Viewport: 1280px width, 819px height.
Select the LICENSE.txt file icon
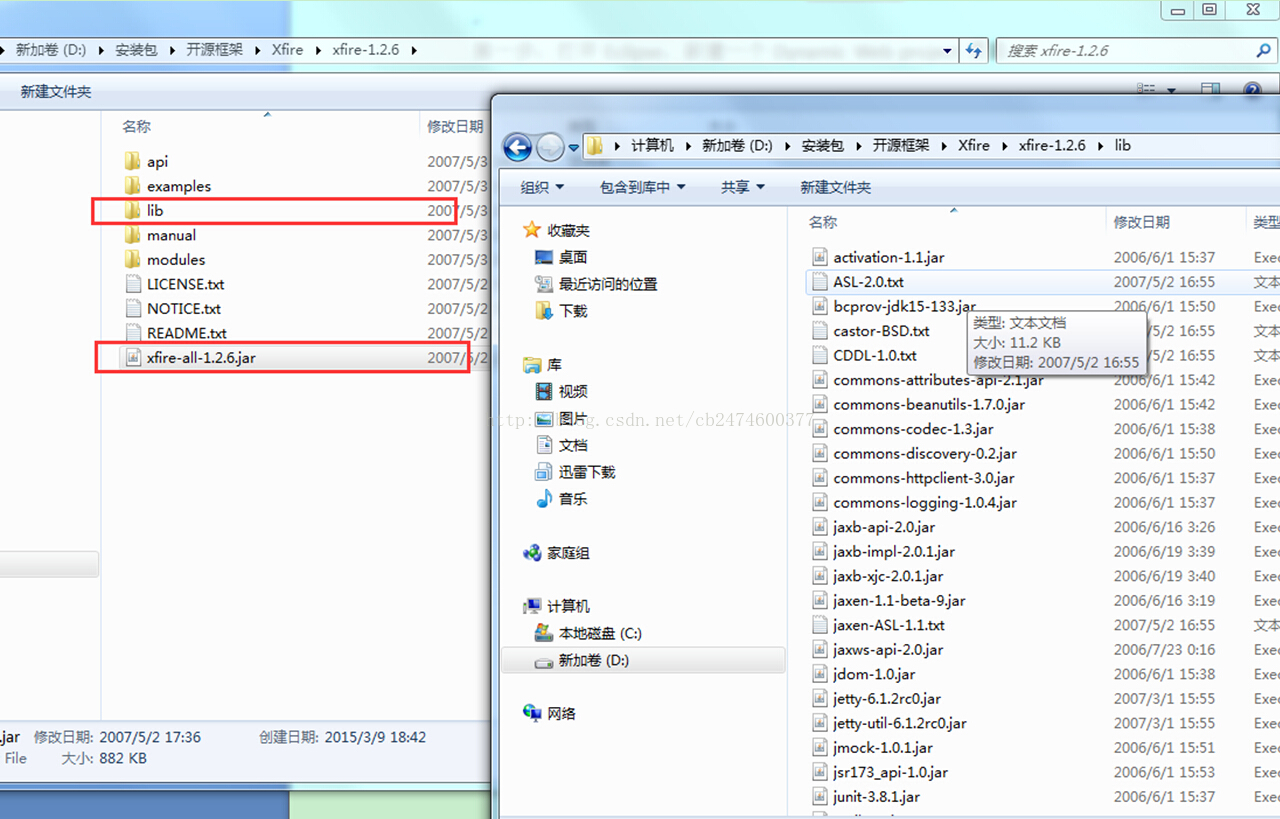[x=134, y=284]
